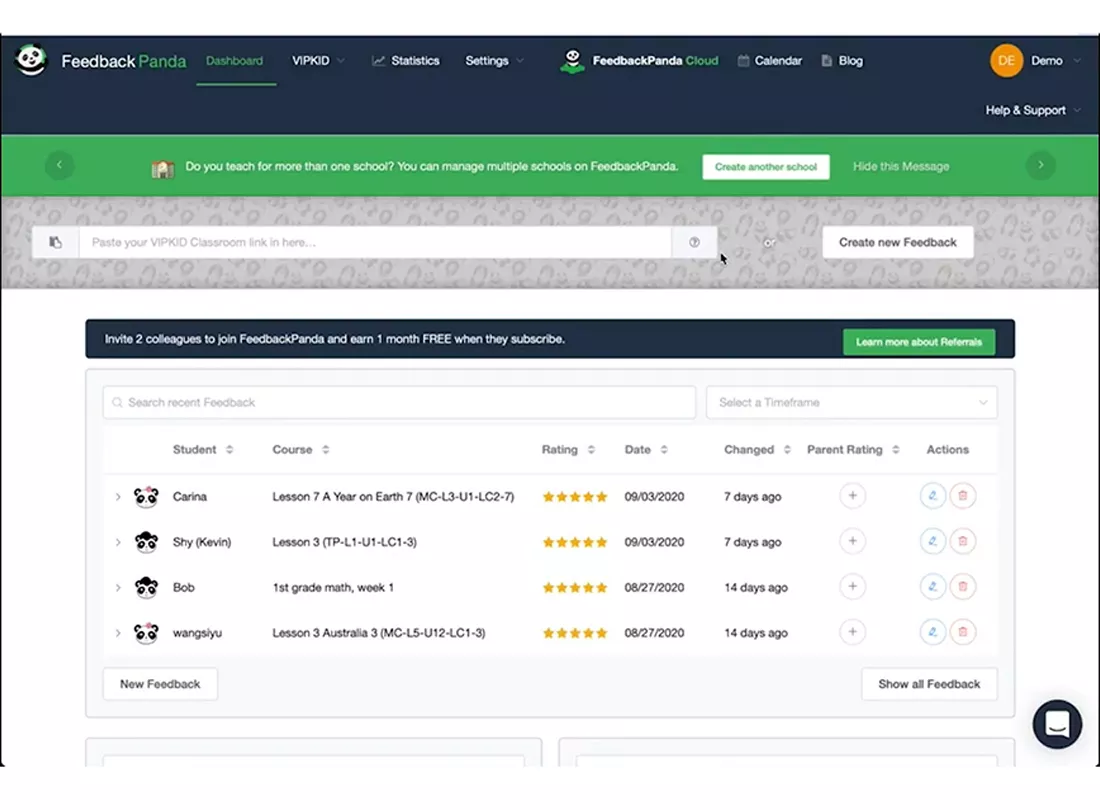1100x810 pixels.
Task: Click the DE user avatar
Action: tap(1006, 61)
